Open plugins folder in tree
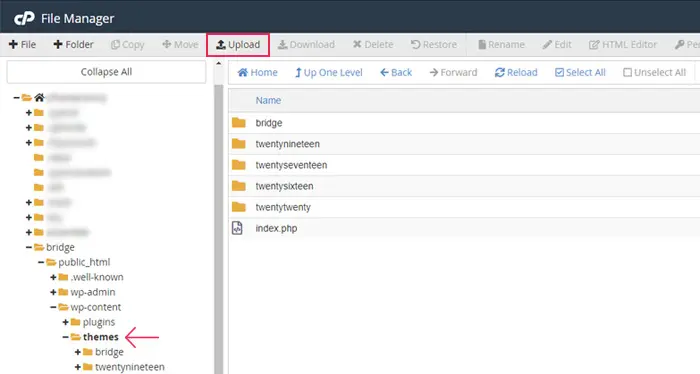 click(x=99, y=322)
